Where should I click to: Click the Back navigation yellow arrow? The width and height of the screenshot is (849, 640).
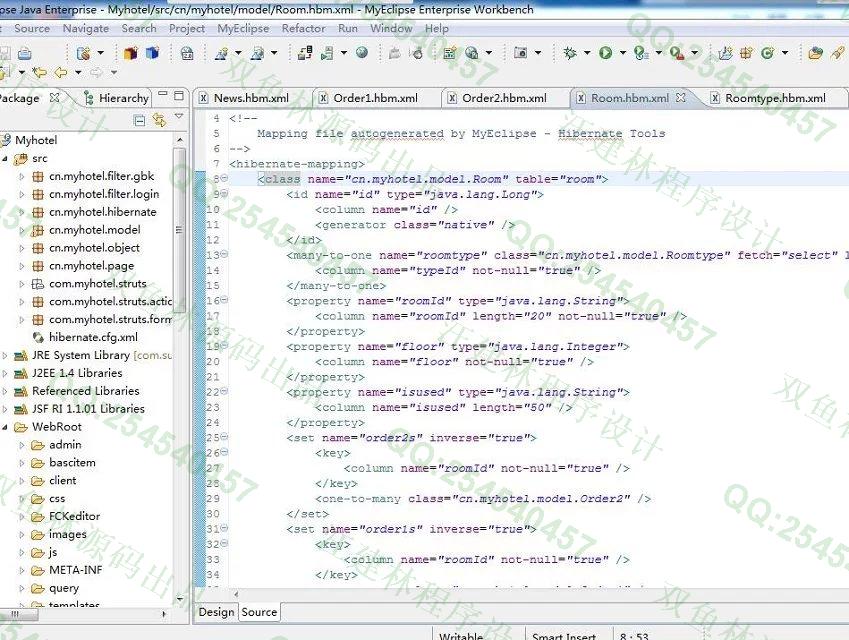[61, 71]
